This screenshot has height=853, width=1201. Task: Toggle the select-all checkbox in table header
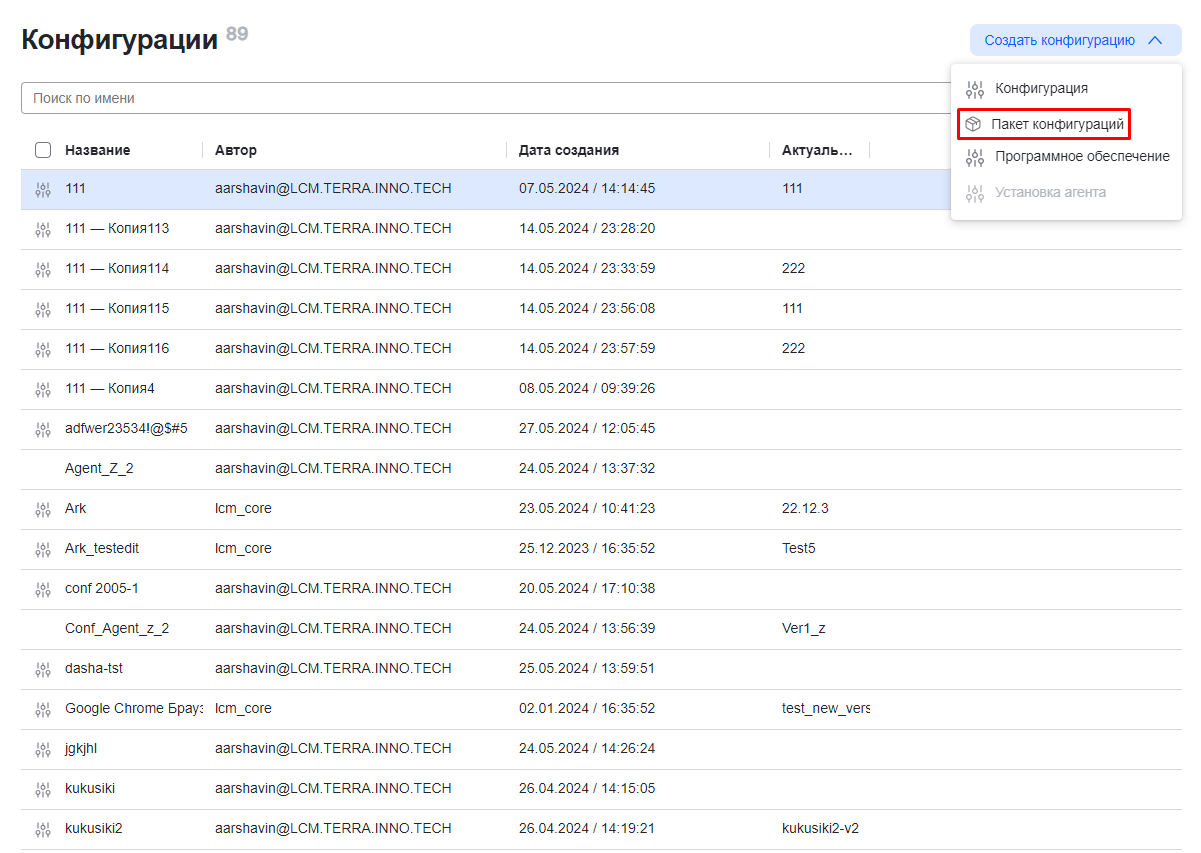[43, 150]
